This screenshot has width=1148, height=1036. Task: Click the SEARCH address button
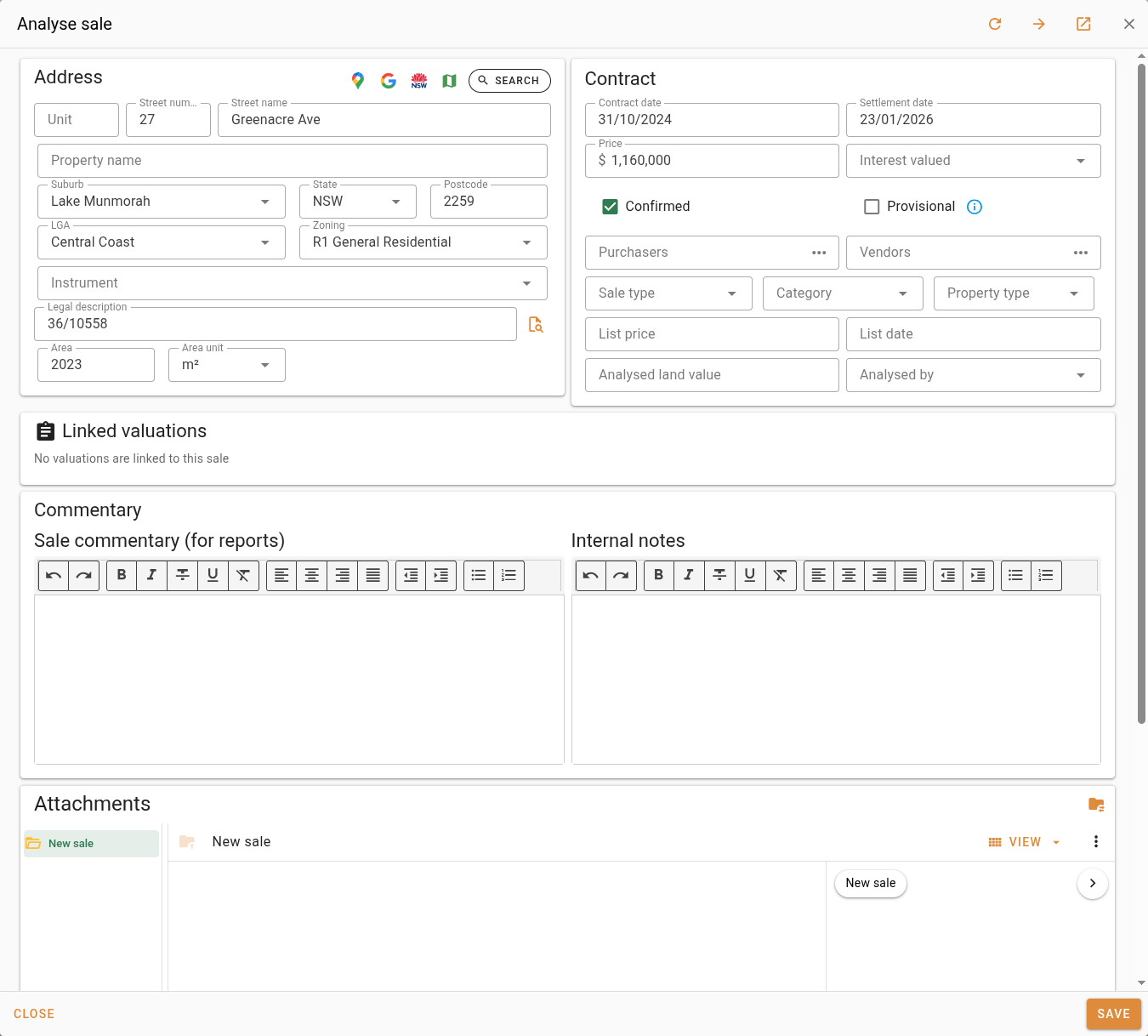tap(509, 81)
